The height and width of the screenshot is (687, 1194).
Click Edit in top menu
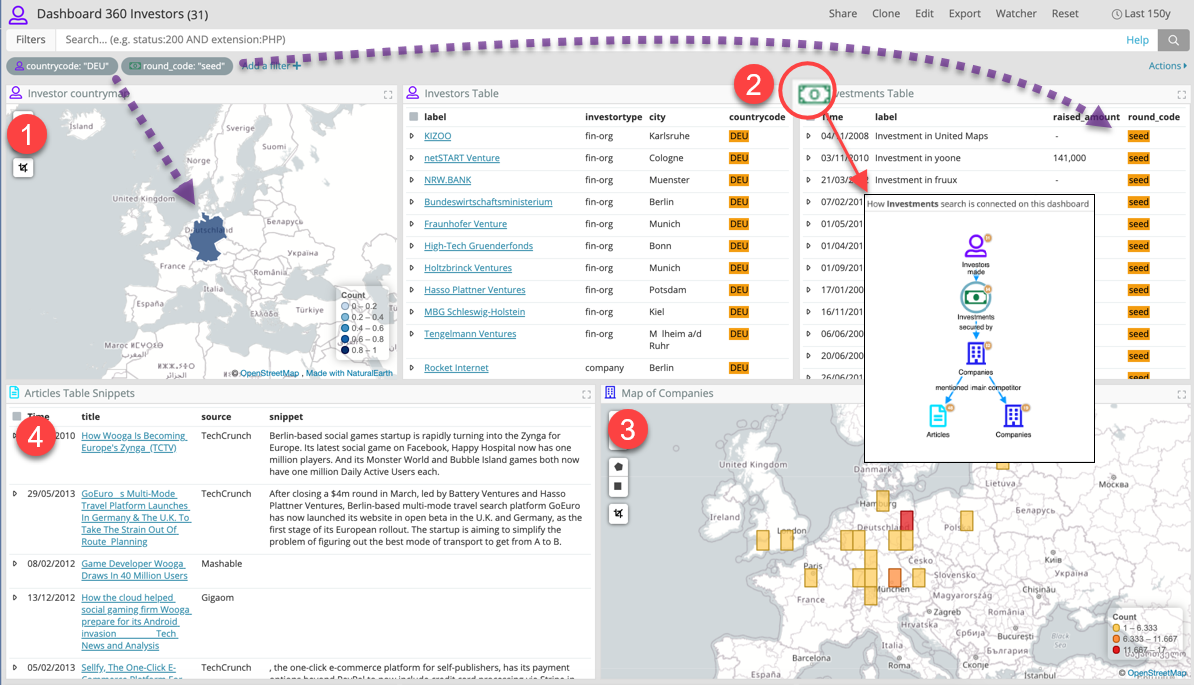coord(924,14)
